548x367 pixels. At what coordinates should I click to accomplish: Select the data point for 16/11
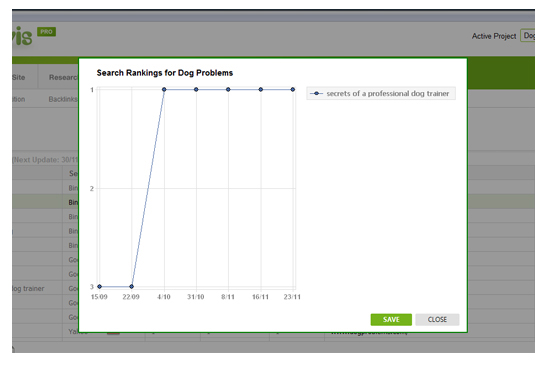click(x=261, y=89)
